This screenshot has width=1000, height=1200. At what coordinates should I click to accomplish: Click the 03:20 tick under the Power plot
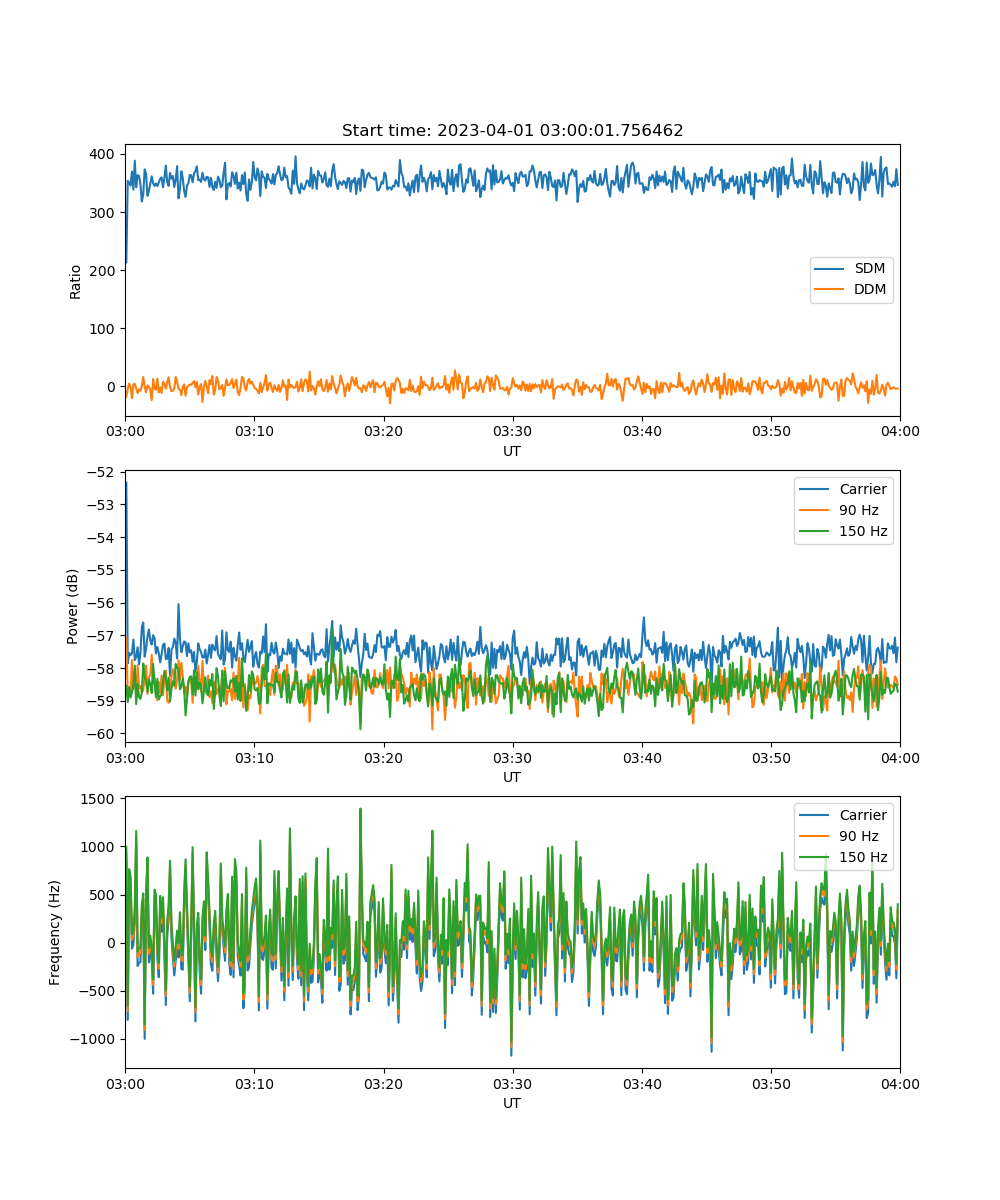[x=383, y=757]
